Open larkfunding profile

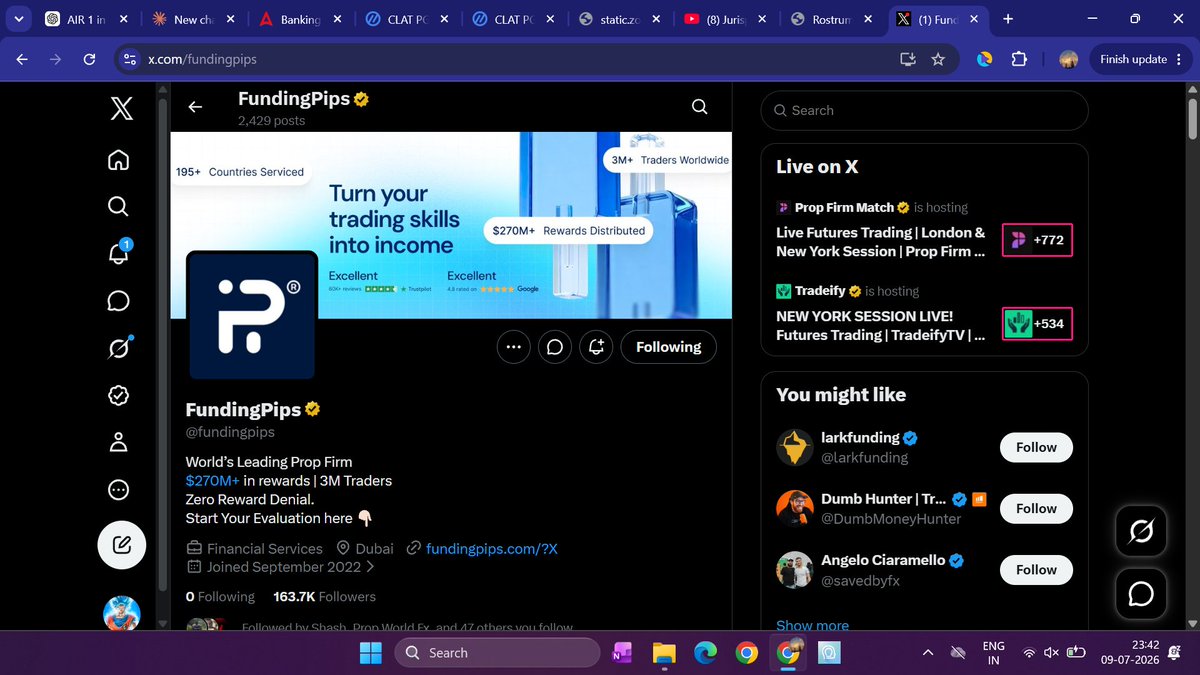860,438
